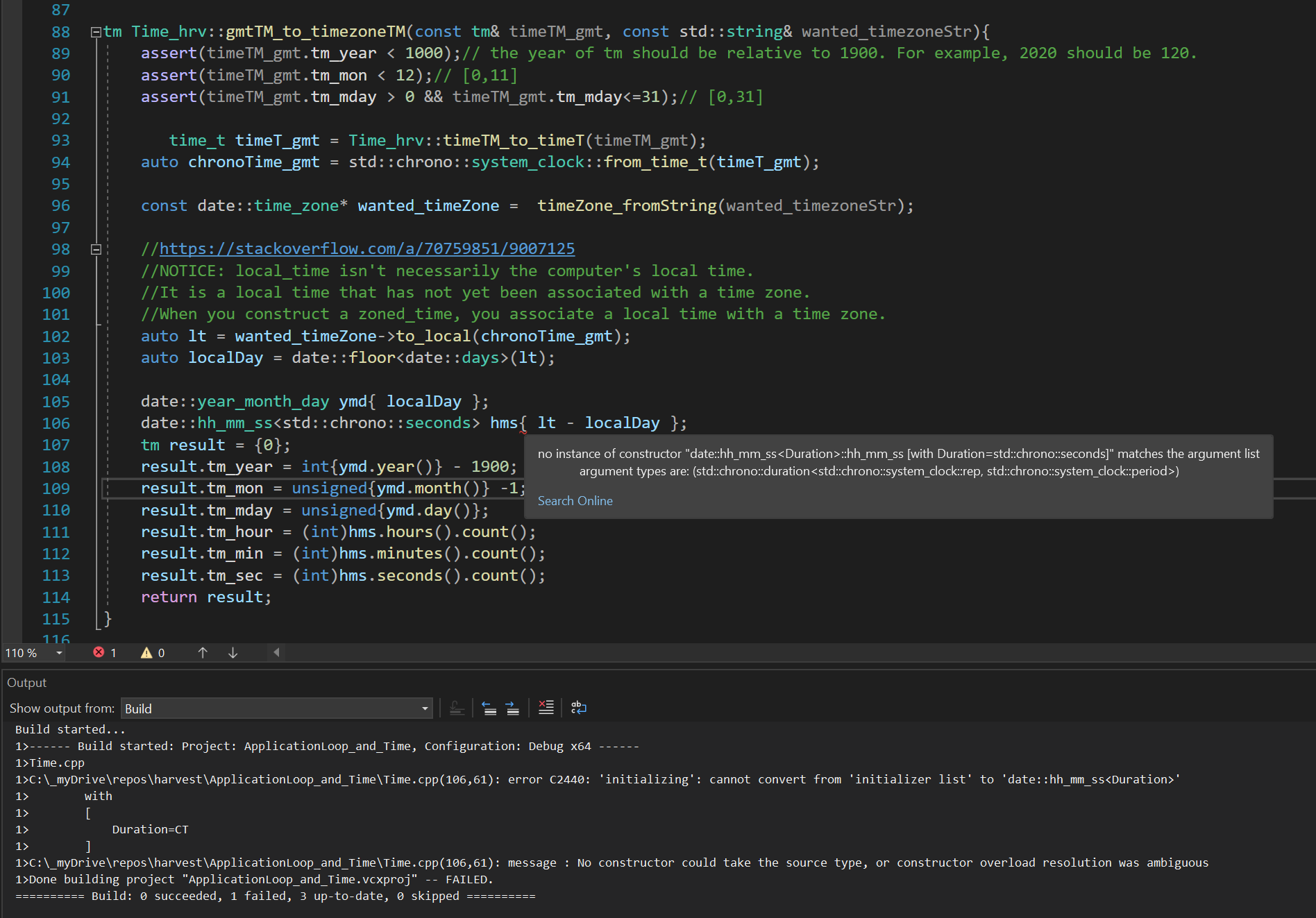Click line number 93 in the gutter
Image resolution: width=1316 pixels, height=918 pixels.
(60, 140)
